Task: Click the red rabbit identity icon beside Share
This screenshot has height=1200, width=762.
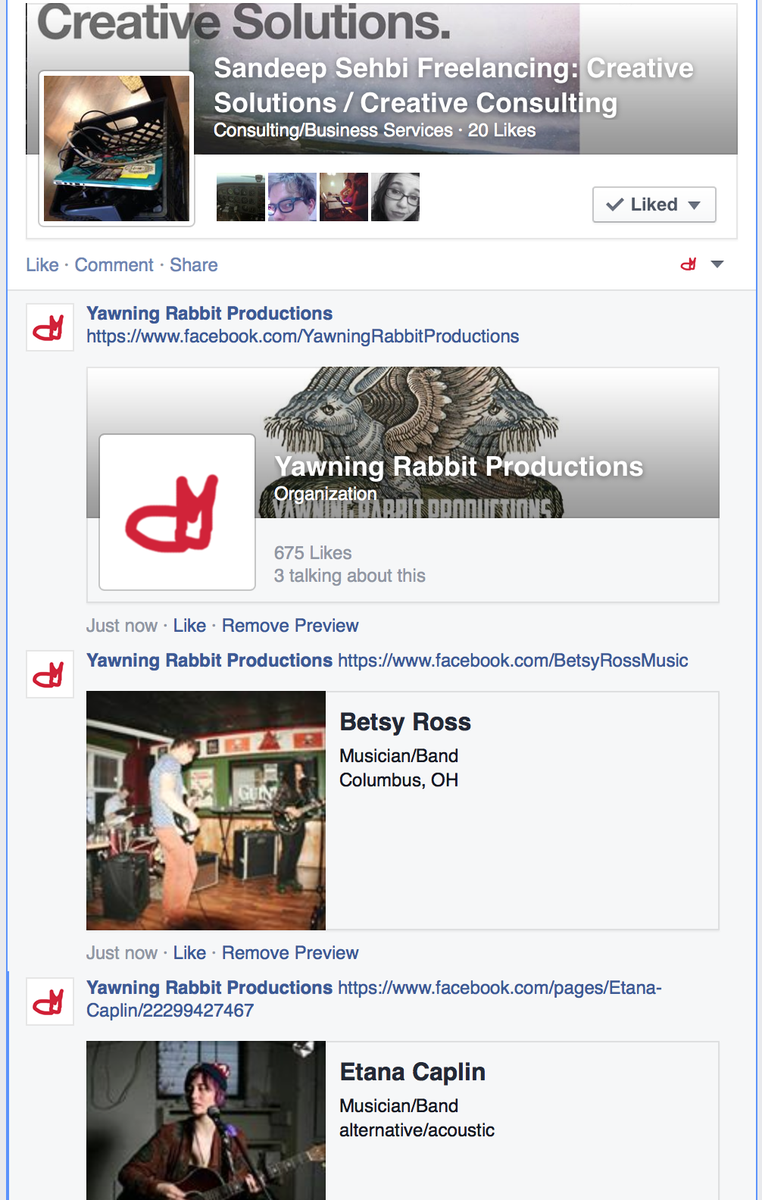Action: 688,265
